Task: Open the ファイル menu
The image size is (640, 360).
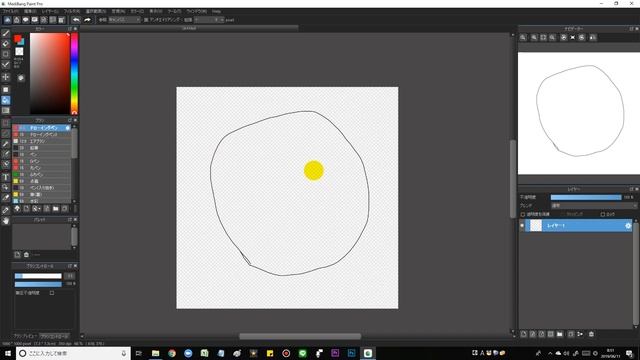Action: [10, 11]
